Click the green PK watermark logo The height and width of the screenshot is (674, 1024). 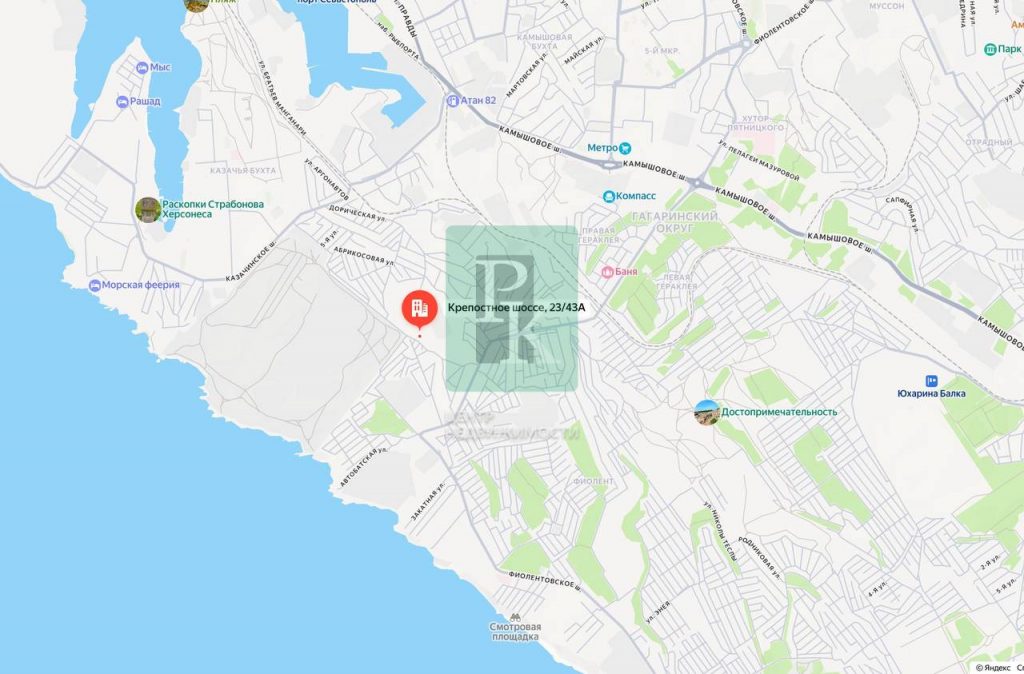(512, 308)
